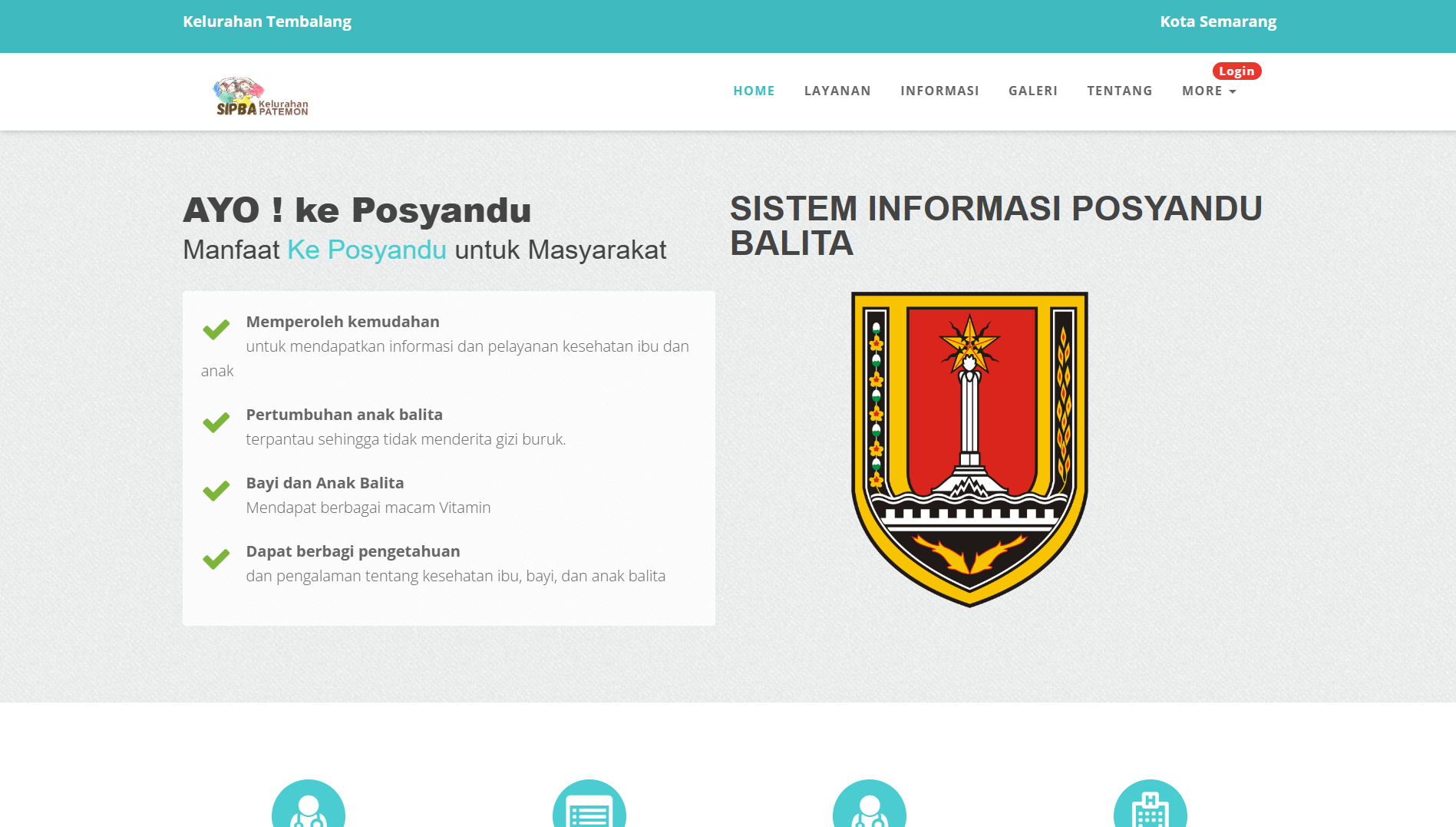
Task: Click the red Login badge
Action: pos(1236,71)
